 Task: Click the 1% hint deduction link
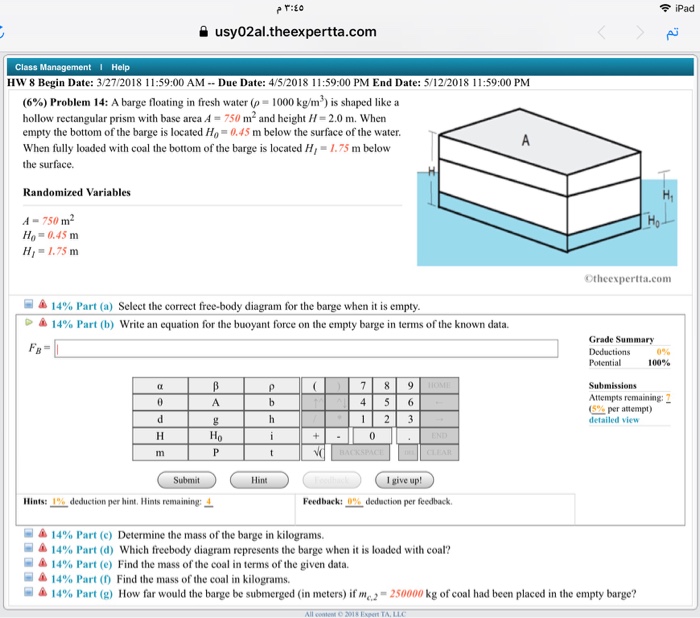click(x=58, y=501)
